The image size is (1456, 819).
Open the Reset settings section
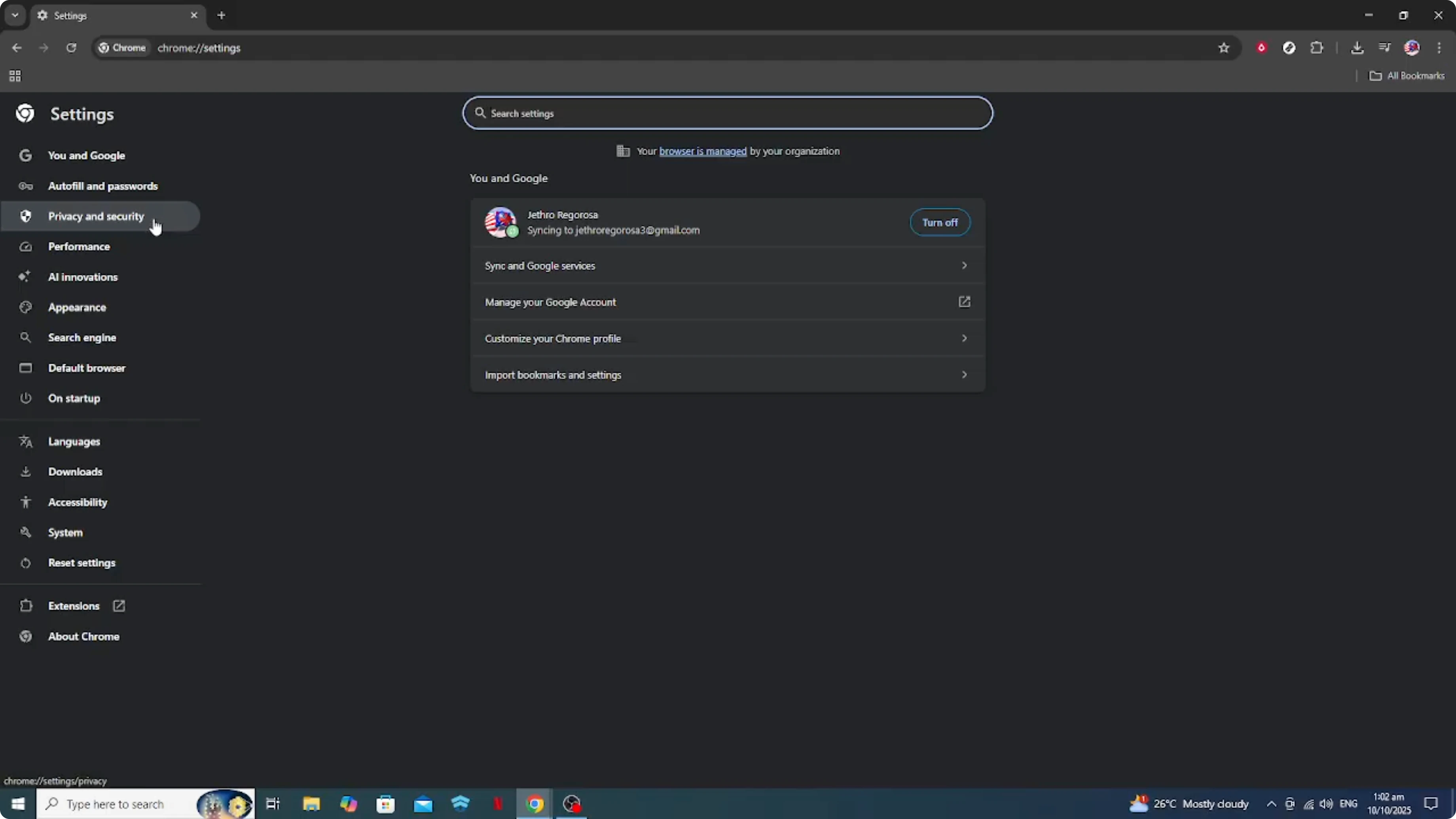[82, 562]
